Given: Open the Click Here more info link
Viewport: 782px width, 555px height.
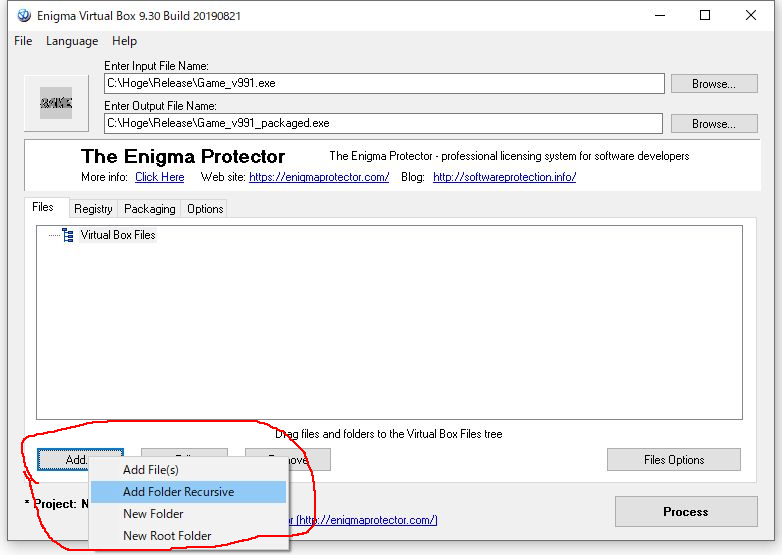Looking at the screenshot, I should pos(160,177).
